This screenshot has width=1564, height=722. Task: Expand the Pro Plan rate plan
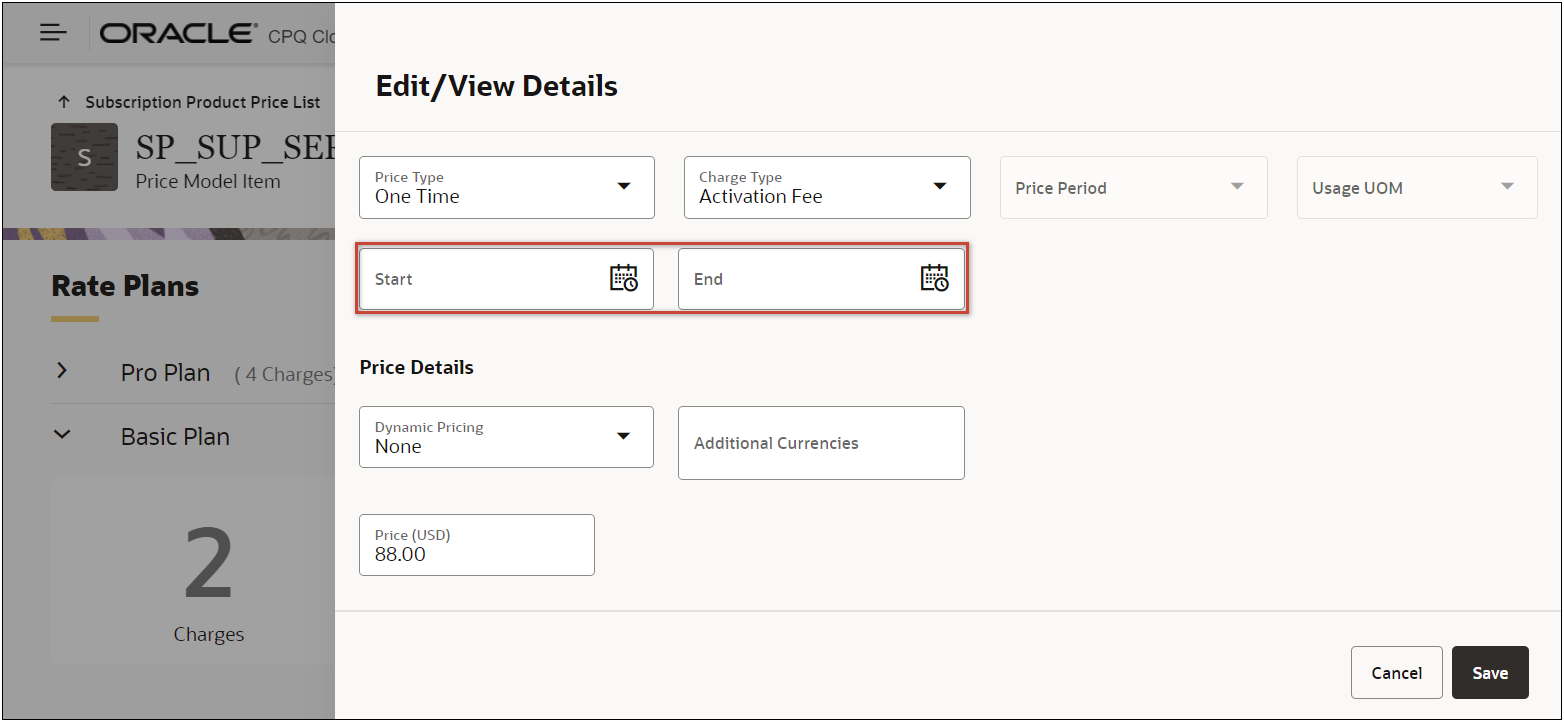[x=62, y=371]
